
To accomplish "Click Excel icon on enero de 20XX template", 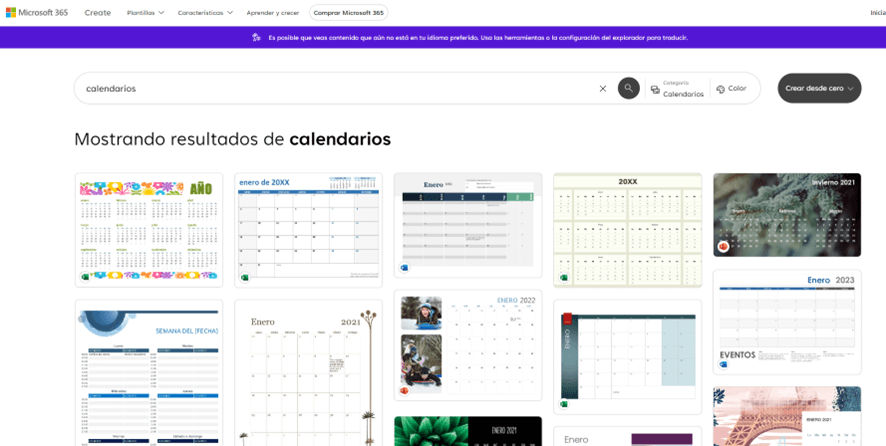I will pos(245,277).
